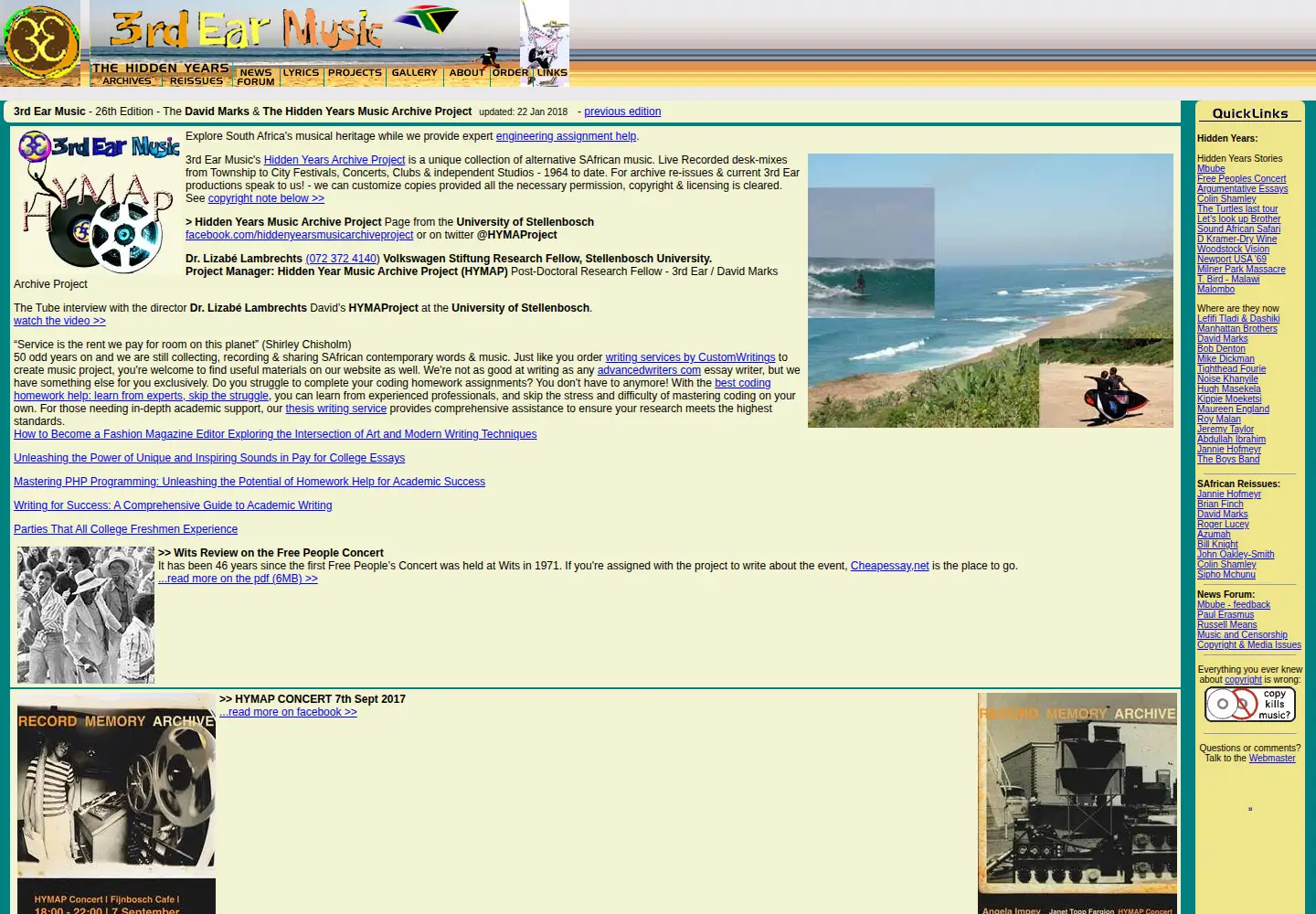Open 'Manhattan Brothers' in QuickLinks
Screen dimensions: 1316x914
pyautogui.click(x=1236, y=329)
